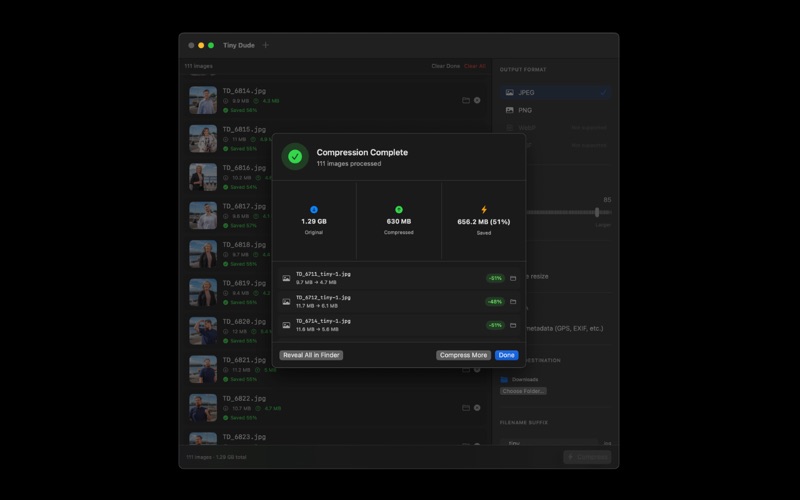Screen dimensions: 800x500
Task: Show TD_6822.jpg in folder icon
Action: coord(466,408)
